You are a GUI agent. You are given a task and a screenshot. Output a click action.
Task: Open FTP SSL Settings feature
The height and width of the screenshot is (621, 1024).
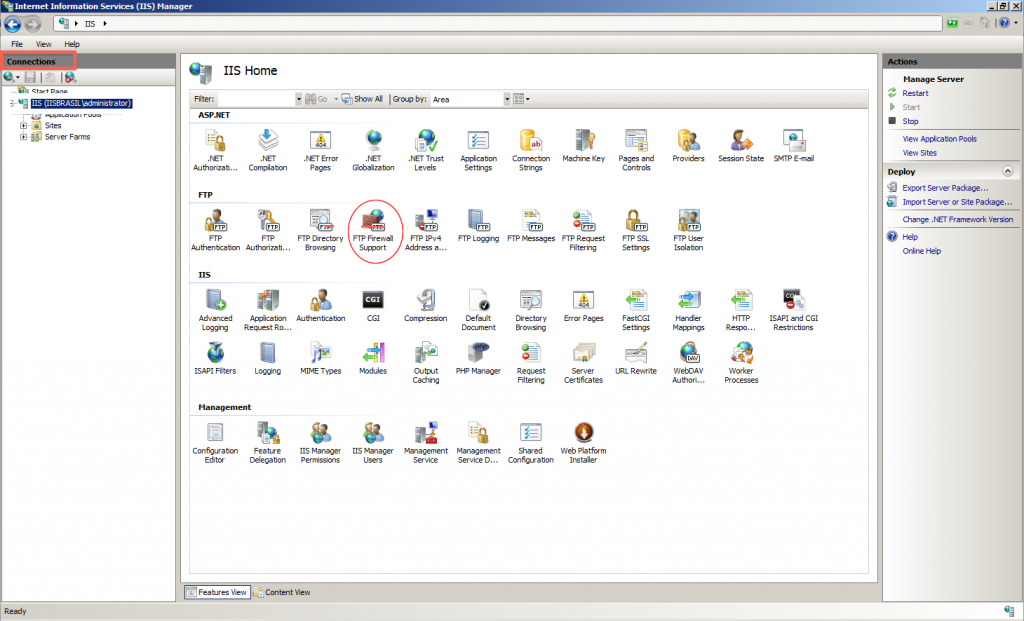[636, 231]
